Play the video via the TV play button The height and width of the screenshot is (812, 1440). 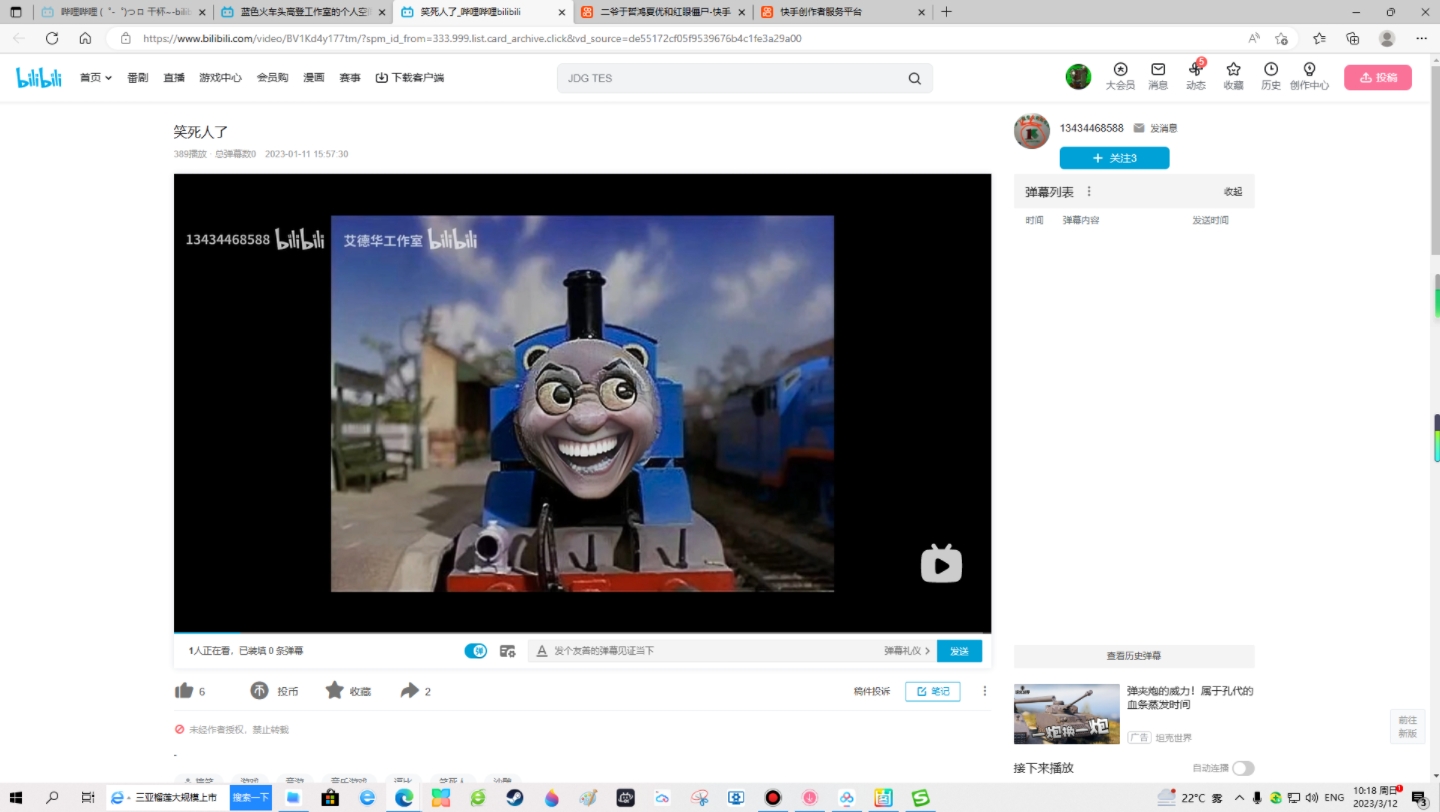[x=941, y=564]
